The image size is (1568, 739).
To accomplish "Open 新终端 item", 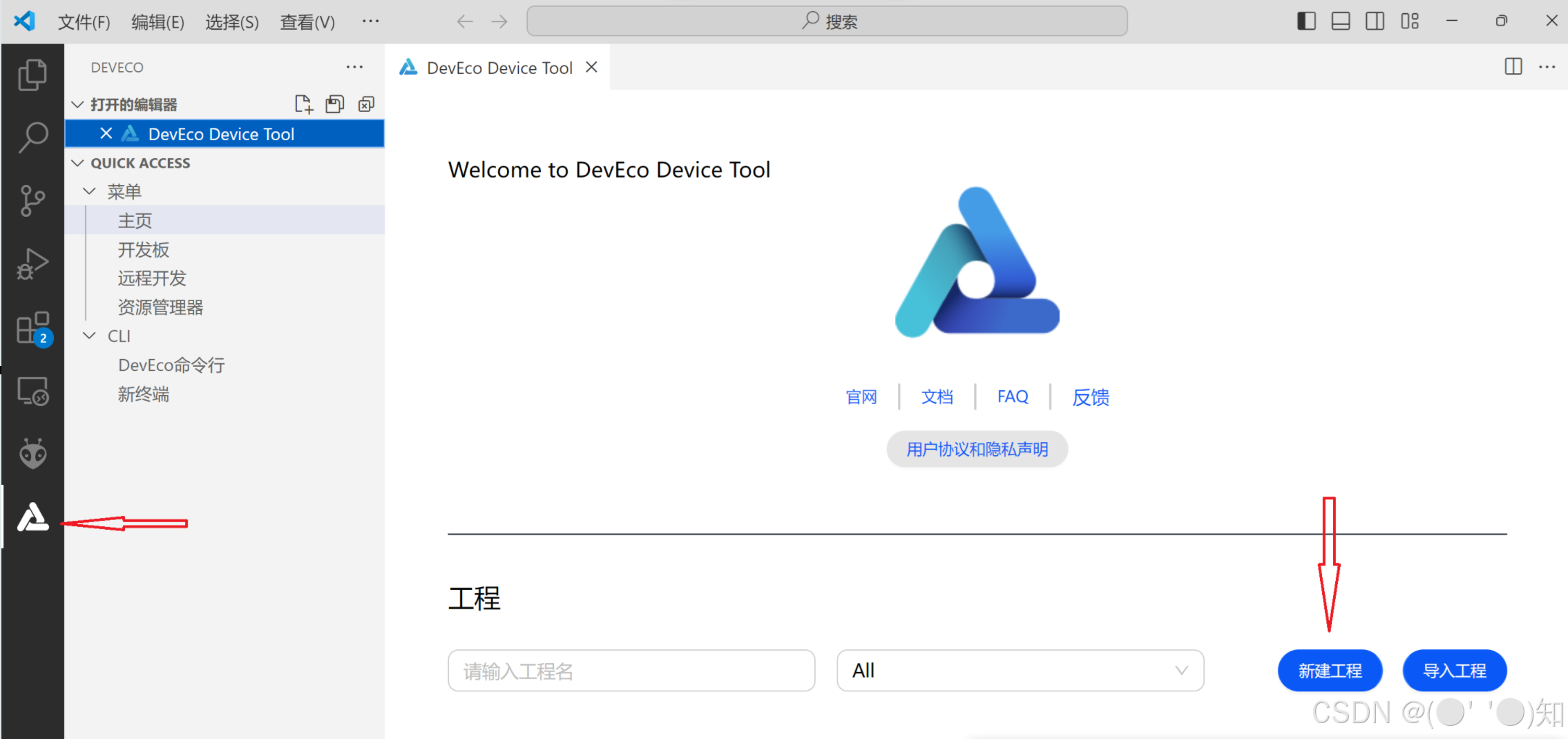I will point(224,394).
